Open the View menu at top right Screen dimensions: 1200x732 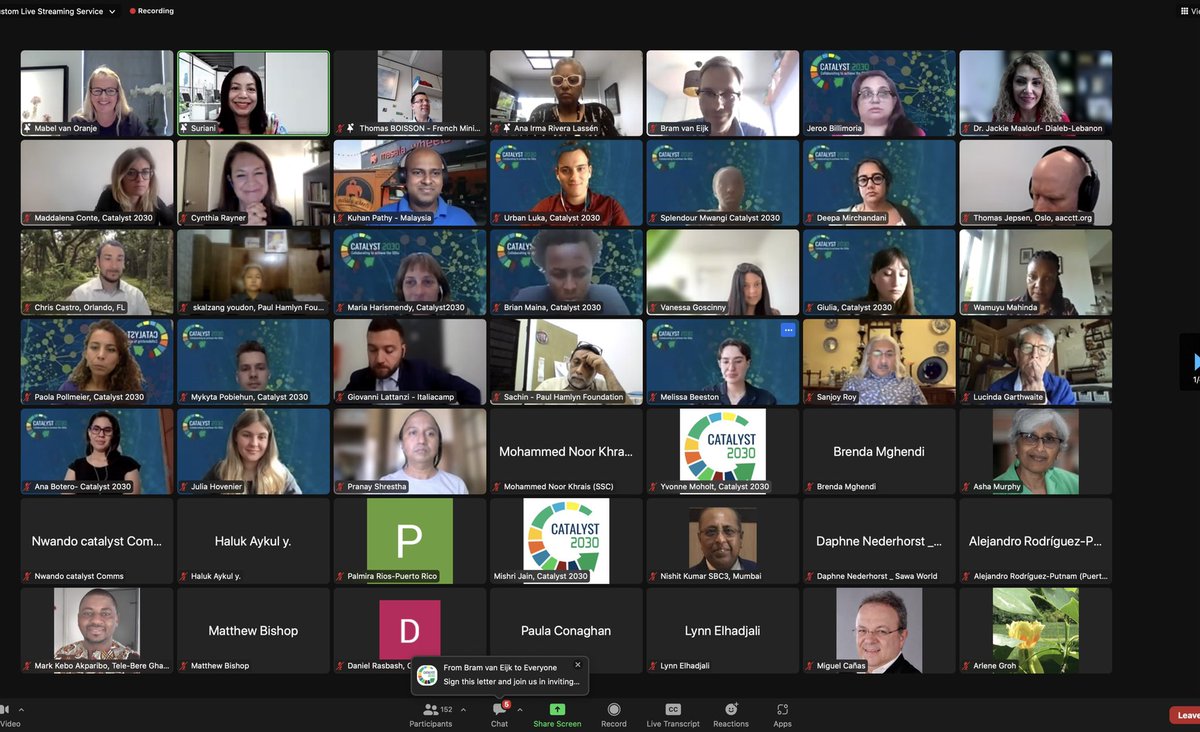point(1190,11)
